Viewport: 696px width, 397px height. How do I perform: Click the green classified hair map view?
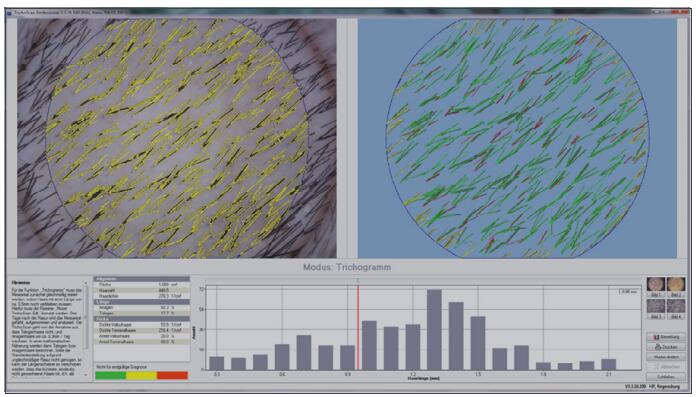517,138
